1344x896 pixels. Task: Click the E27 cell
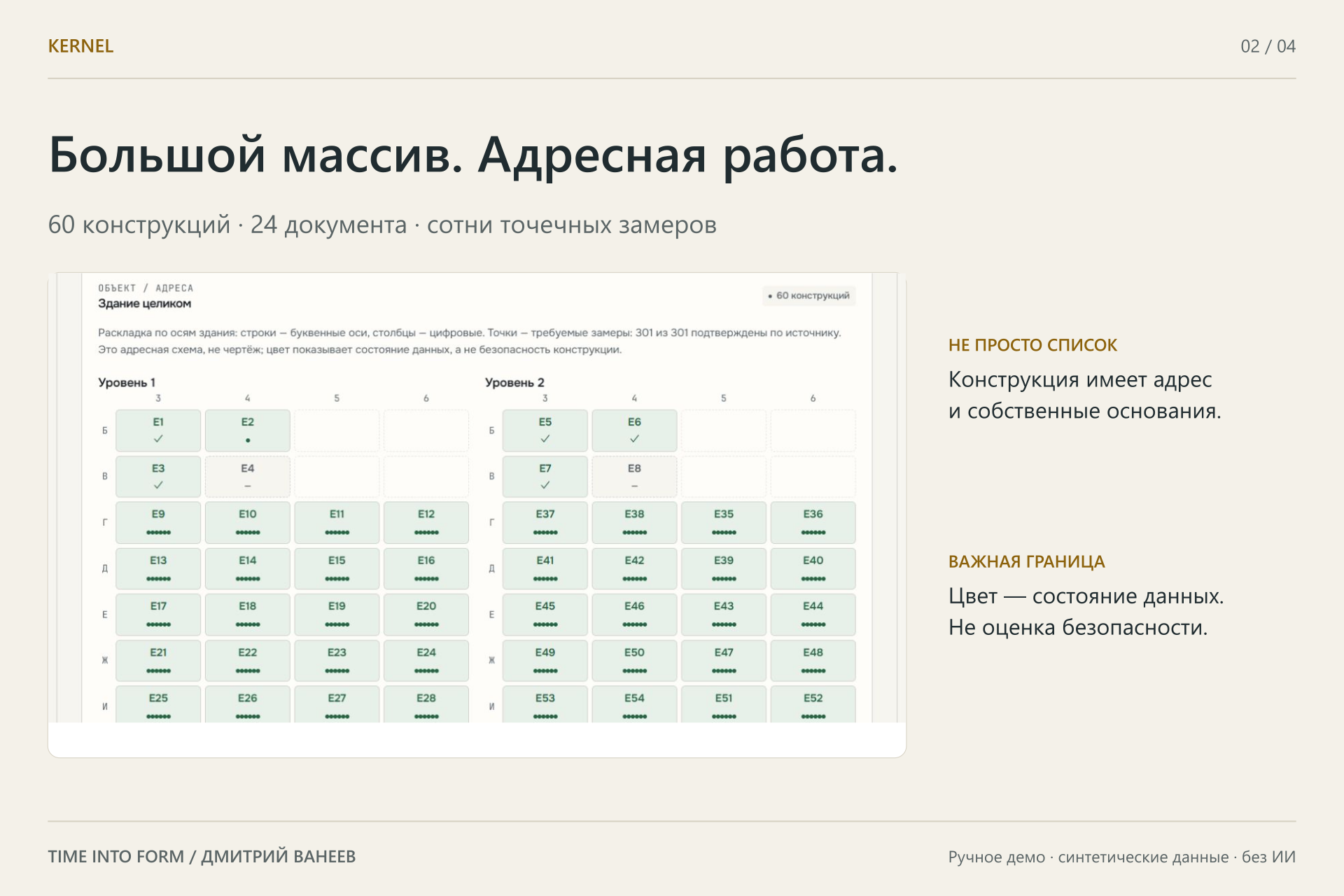pos(337,704)
